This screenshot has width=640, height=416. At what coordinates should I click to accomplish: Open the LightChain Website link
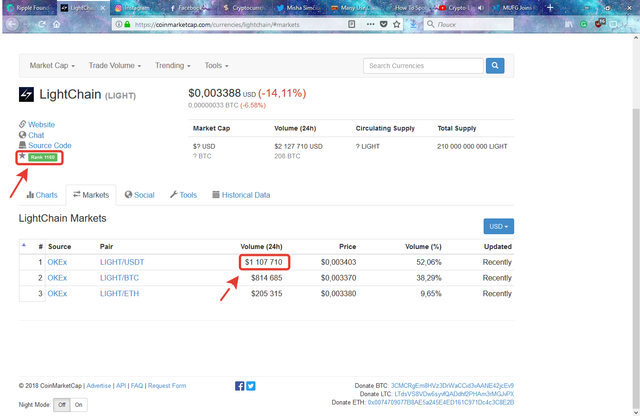coord(41,125)
